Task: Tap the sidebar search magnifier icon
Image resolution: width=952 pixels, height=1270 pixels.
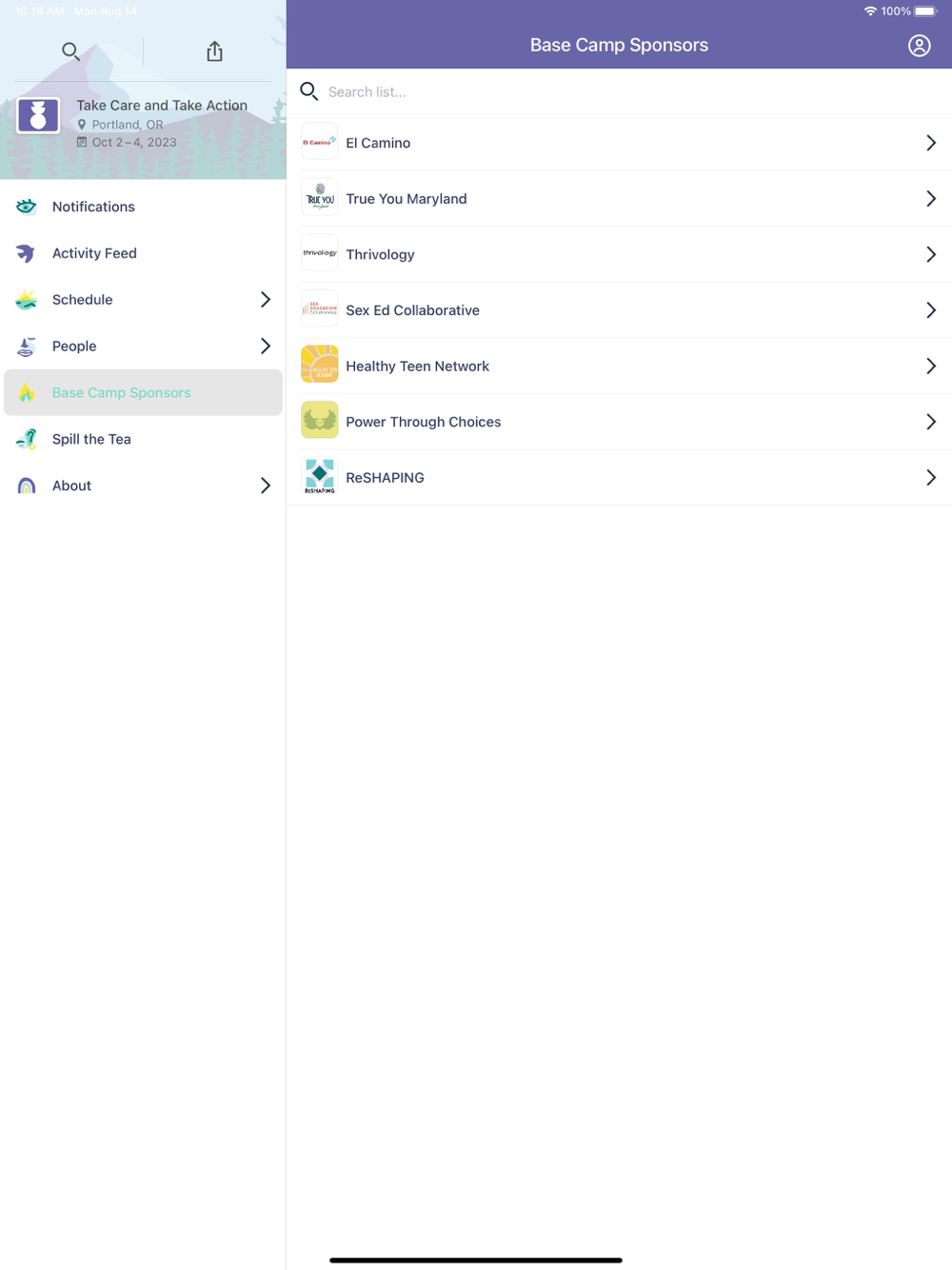Action: click(x=70, y=51)
